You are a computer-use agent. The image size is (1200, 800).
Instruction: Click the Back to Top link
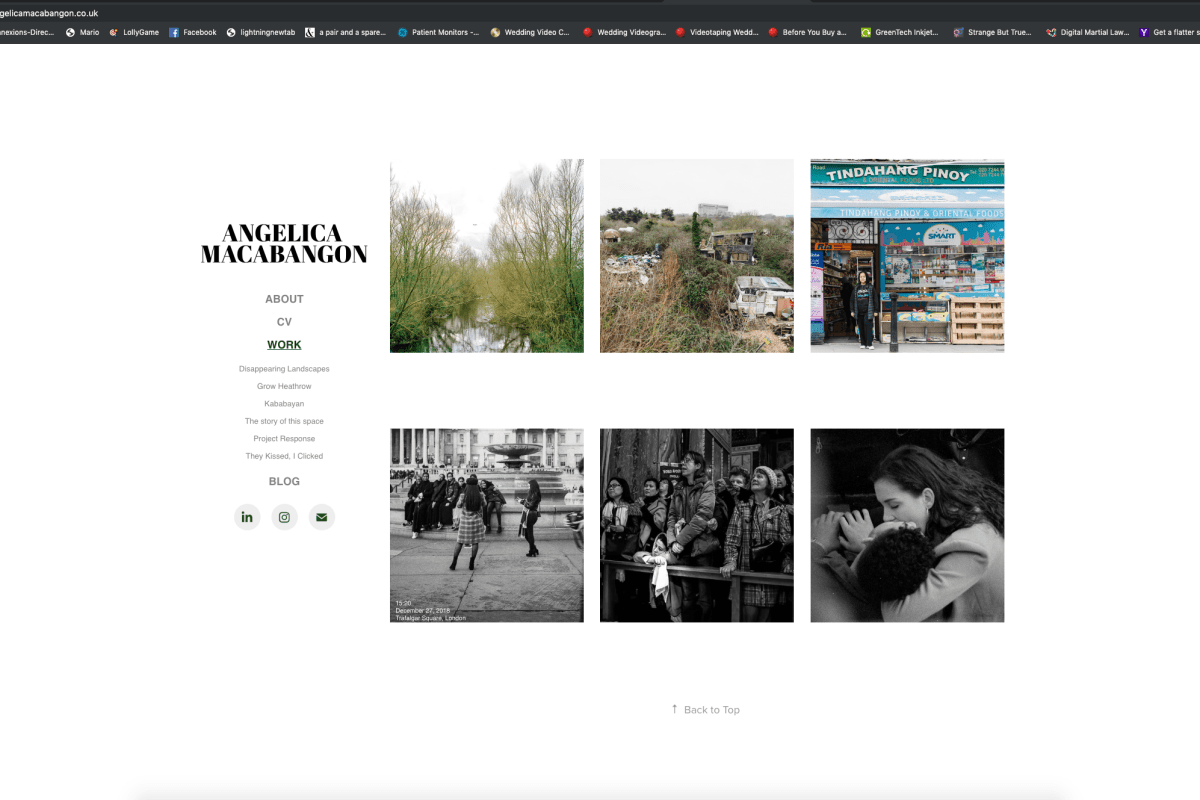[706, 710]
